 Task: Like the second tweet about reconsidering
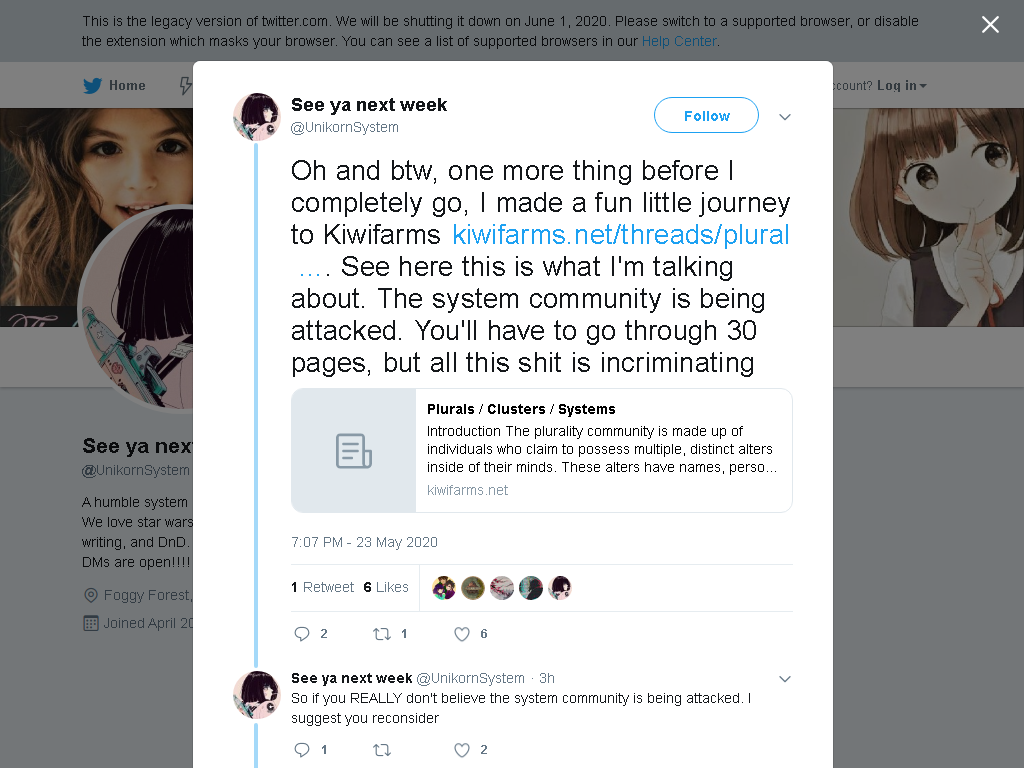(x=462, y=750)
